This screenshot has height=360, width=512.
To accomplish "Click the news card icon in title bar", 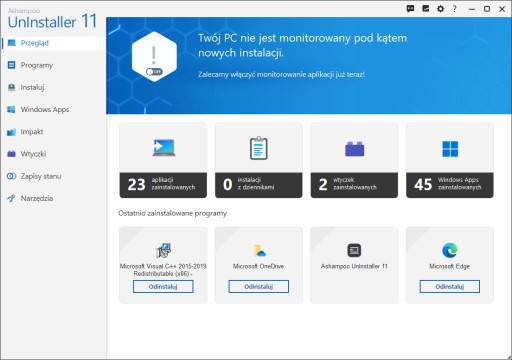I will (x=426, y=9).
